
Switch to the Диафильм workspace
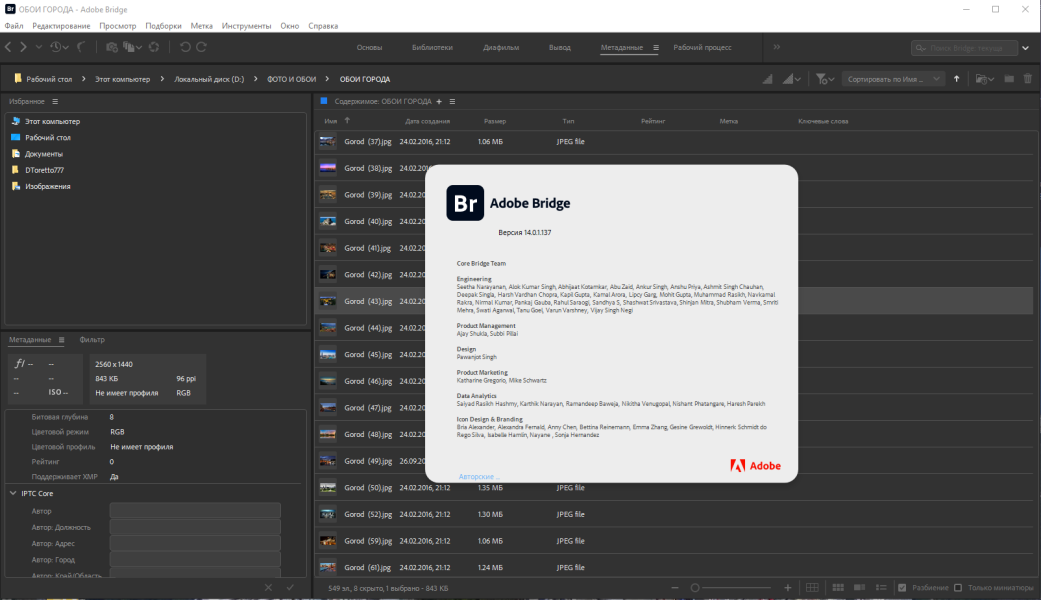point(501,47)
